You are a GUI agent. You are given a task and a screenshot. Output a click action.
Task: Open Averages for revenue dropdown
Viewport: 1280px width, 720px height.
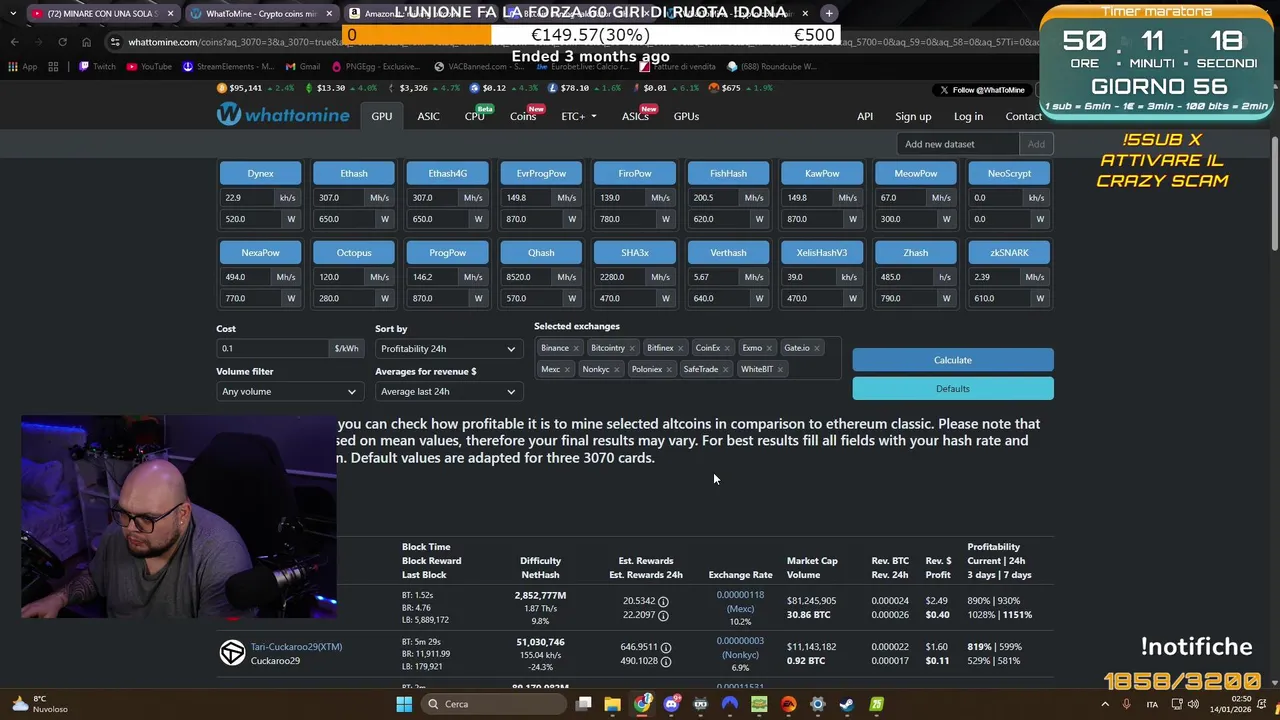447,392
